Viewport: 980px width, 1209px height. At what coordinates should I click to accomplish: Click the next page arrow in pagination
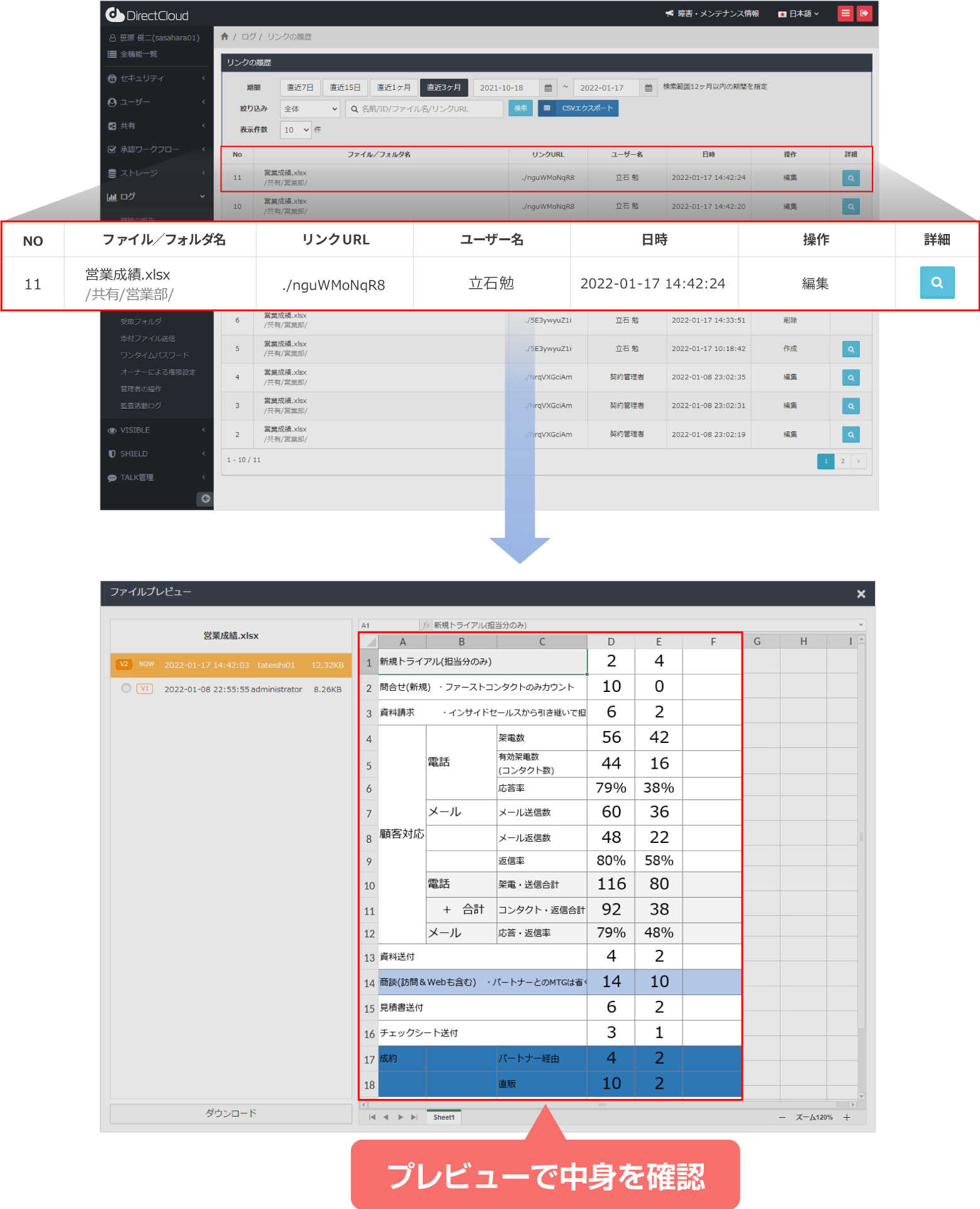(859, 461)
